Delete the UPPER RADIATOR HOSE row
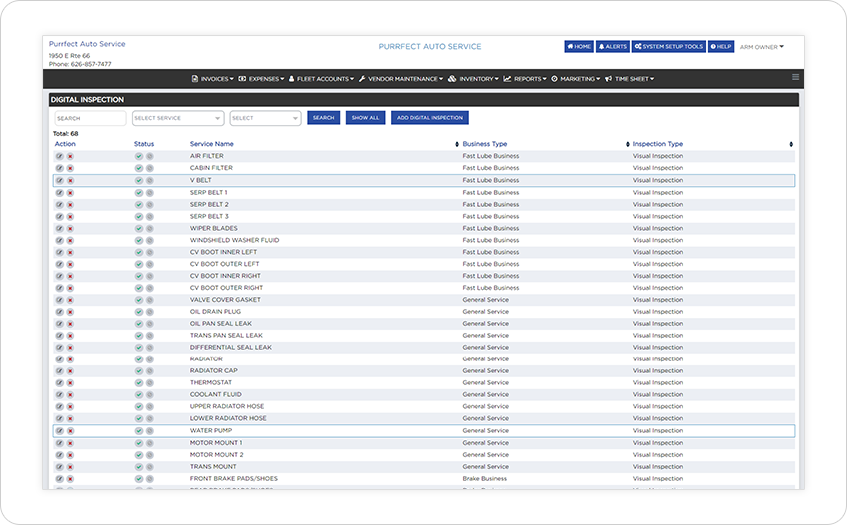This screenshot has width=847, height=525. tap(70, 406)
